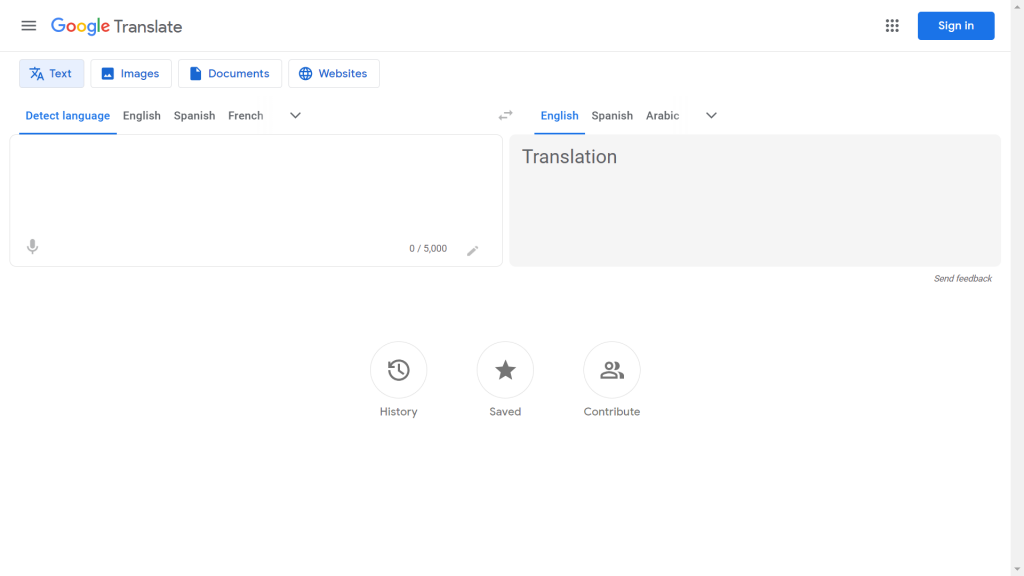Click the microphone to translate by voice
This screenshot has width=1024, height=576.
[32, 246]
